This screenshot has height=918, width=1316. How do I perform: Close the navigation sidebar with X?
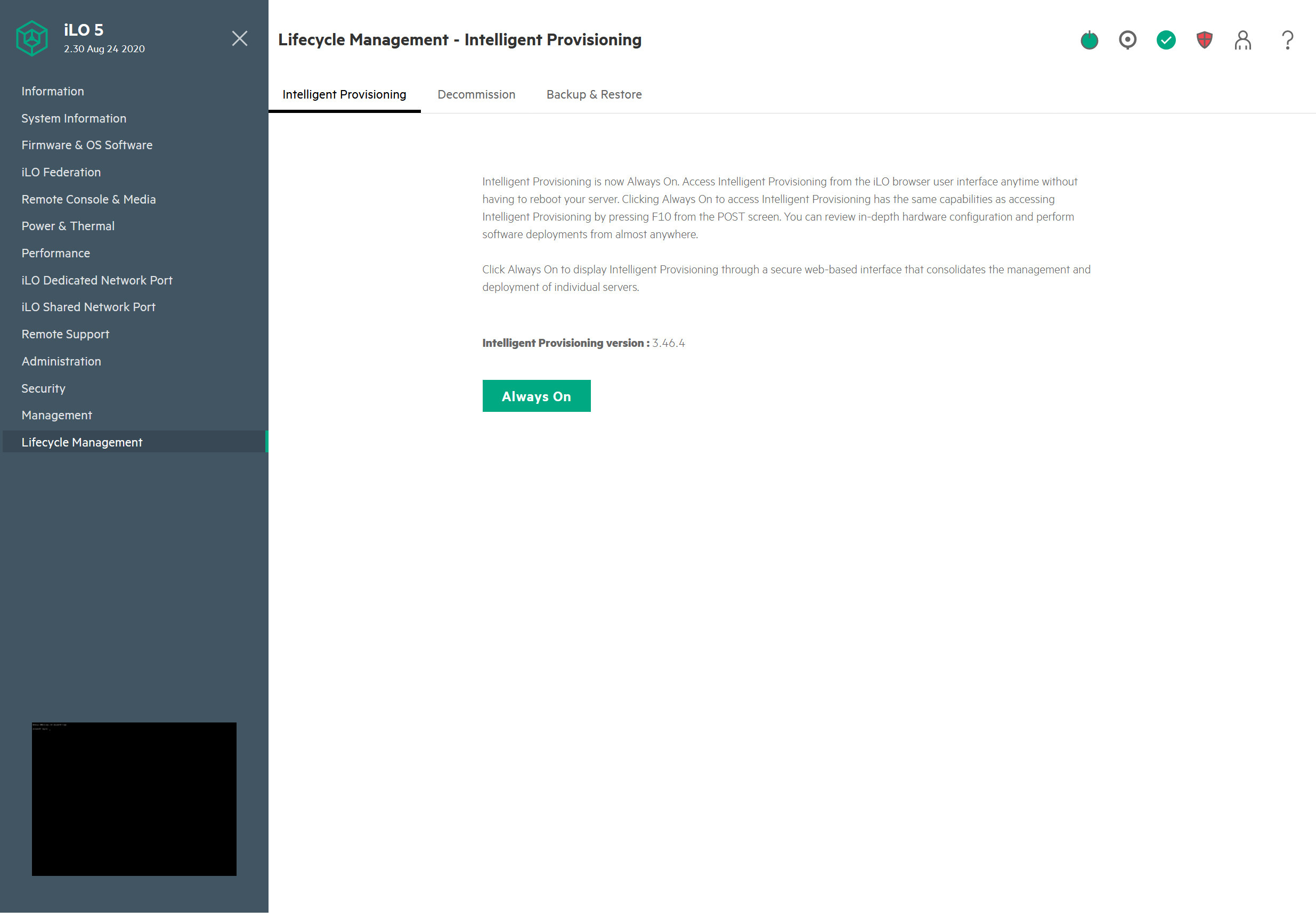tap(240, 38)
